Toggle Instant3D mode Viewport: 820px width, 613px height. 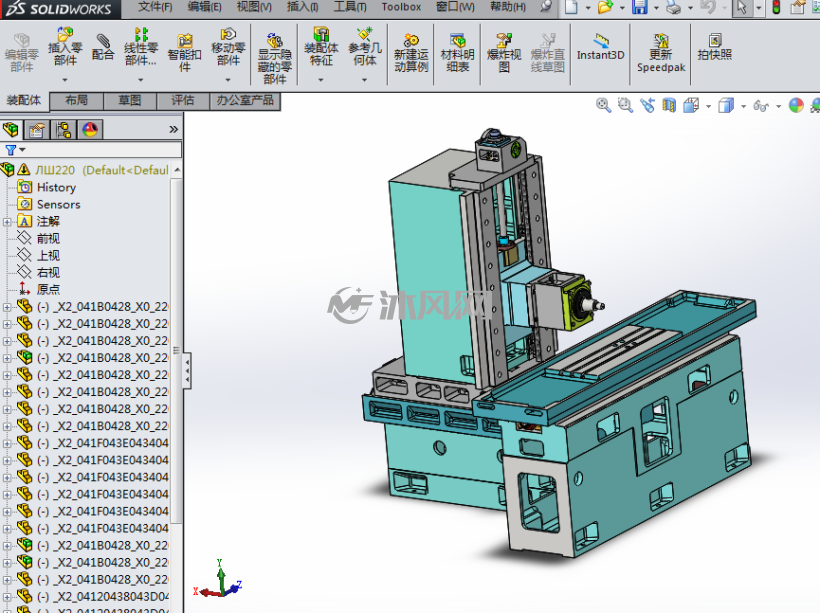pyautogui.click(x=600, y=47)
